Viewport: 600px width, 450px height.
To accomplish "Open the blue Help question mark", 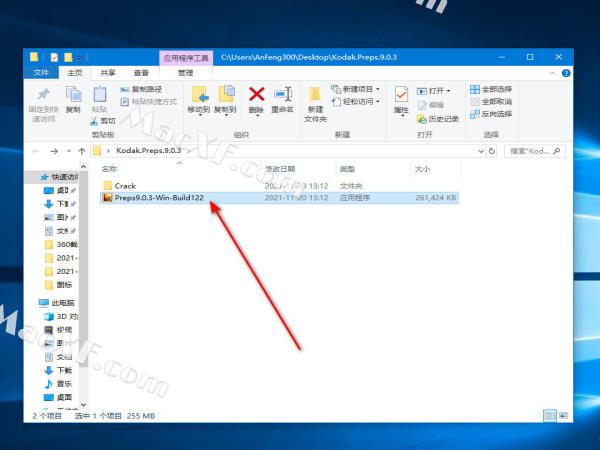I will tap(566, 73).
